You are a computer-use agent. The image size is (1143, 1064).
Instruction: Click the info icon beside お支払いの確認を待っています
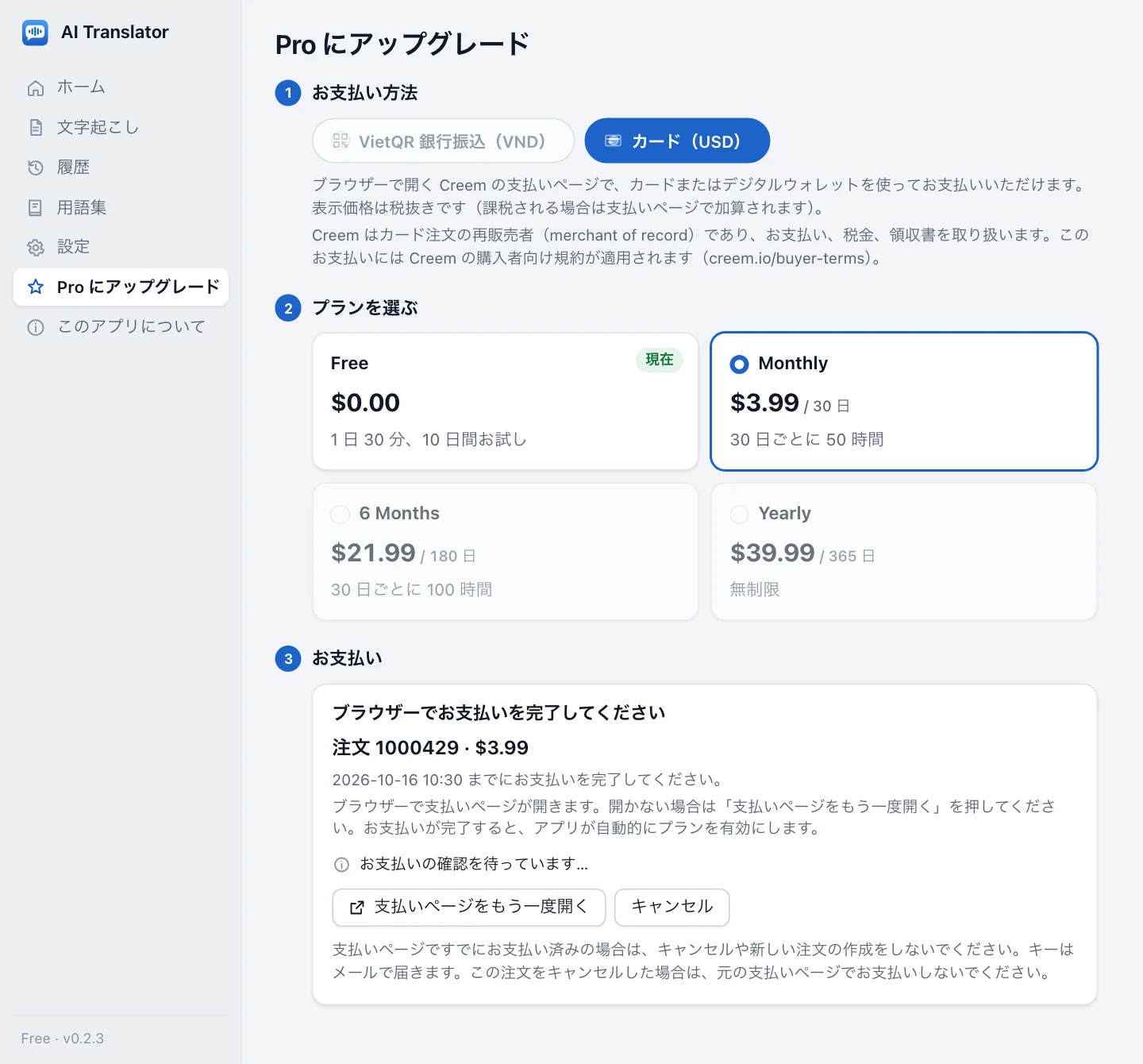click(342, 865)
